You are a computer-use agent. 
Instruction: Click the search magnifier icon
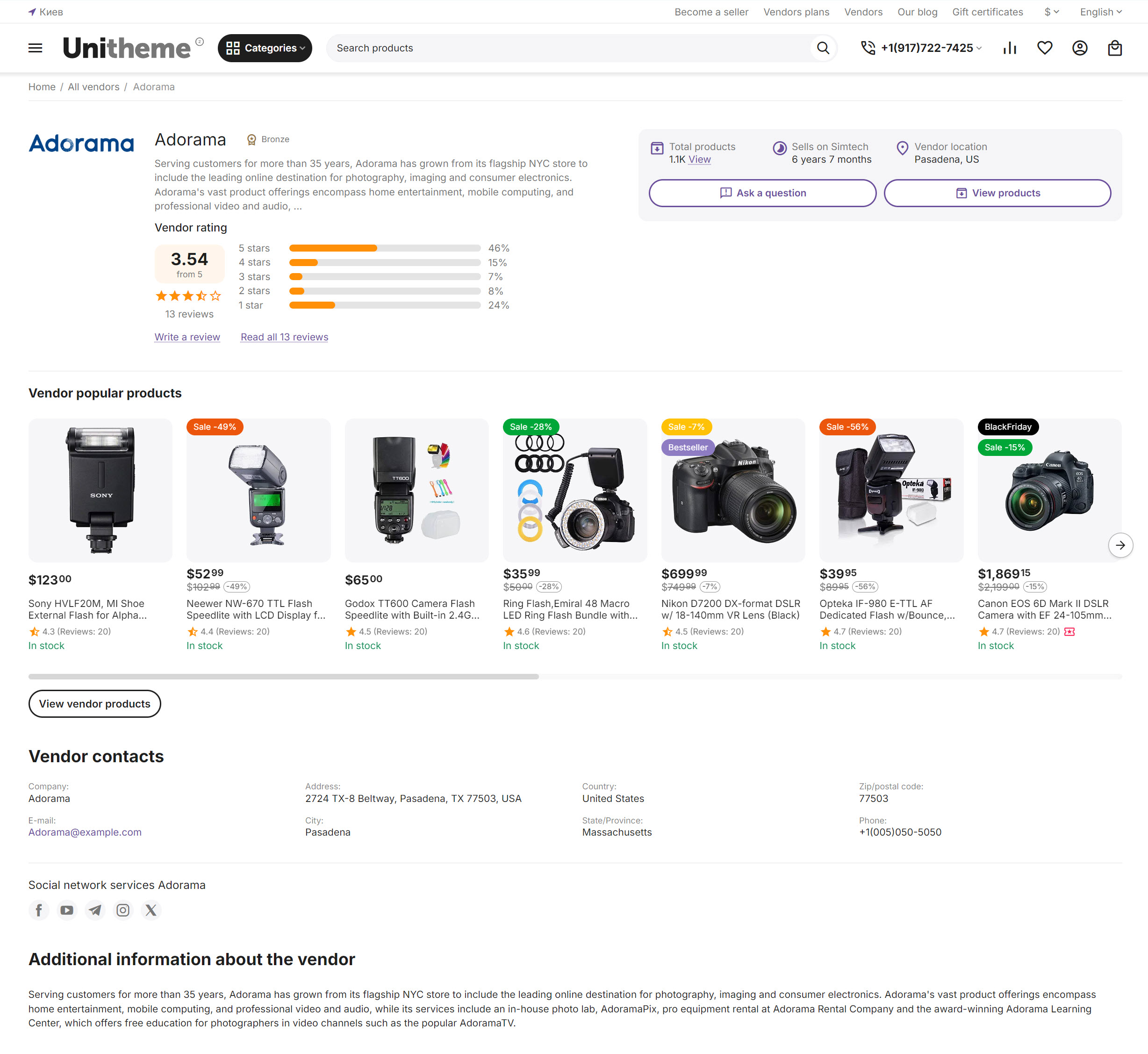point(823,48)
